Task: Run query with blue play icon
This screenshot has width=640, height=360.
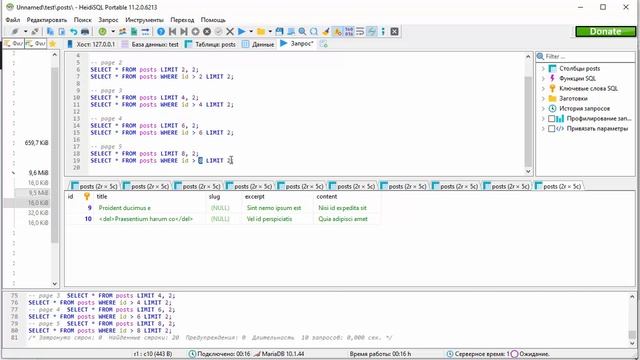Action: pos(242,31)
